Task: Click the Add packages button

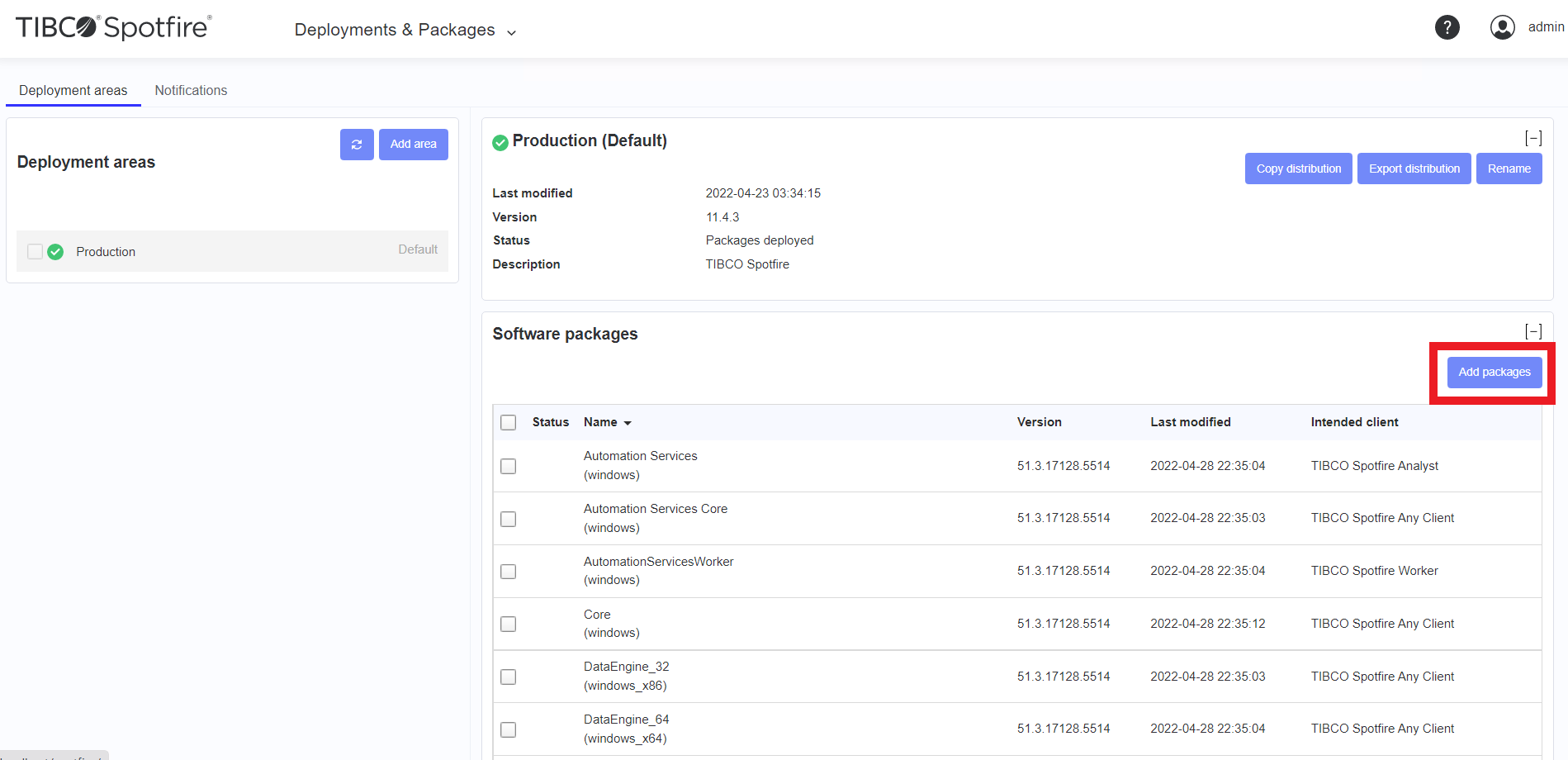Action: click(x=1495, y=373)
